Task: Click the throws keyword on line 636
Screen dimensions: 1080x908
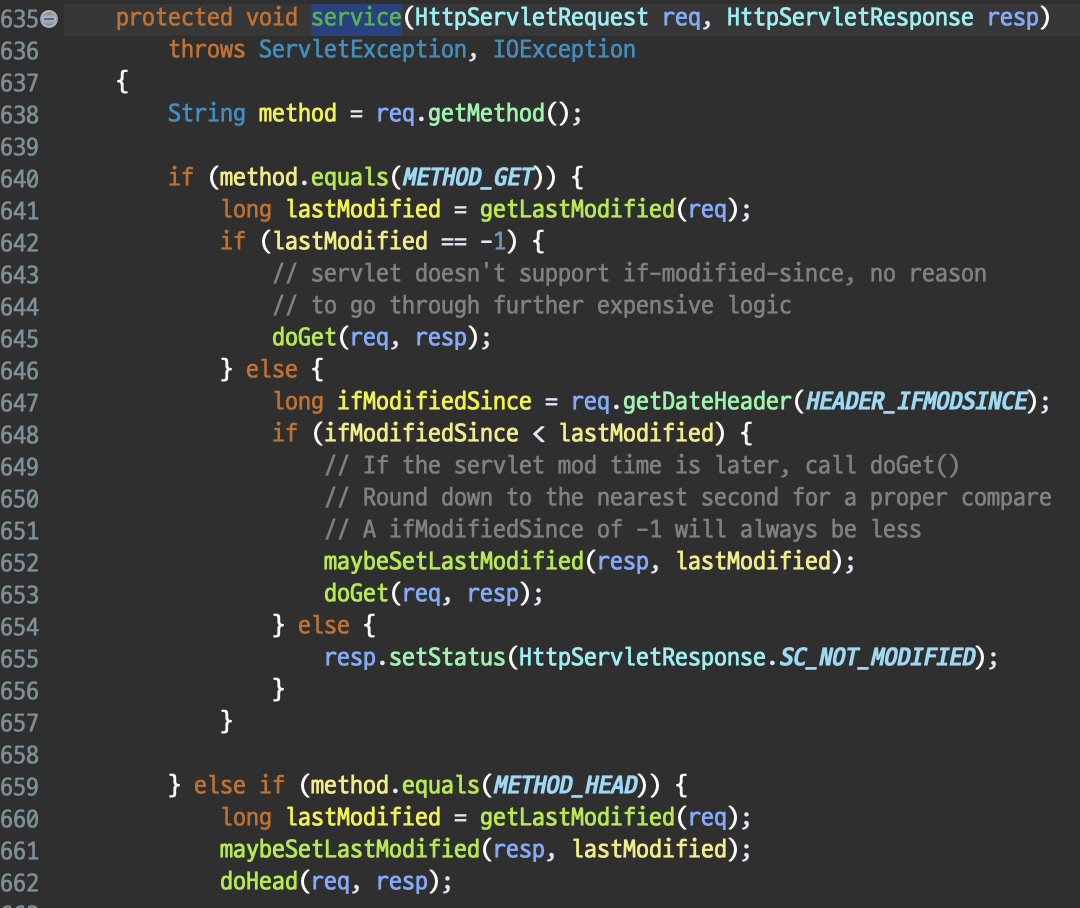Action: (207, 50)
